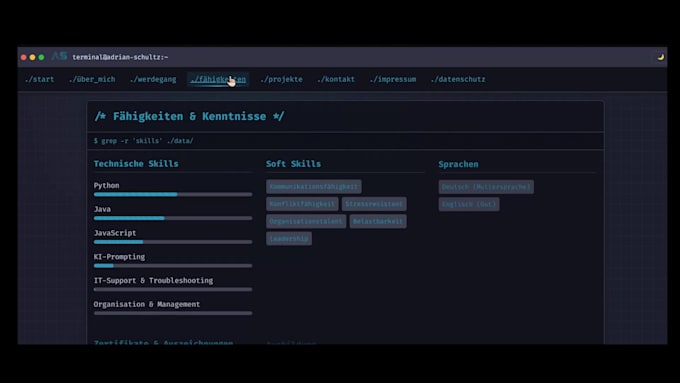Viewport: 680px width, 383px height.
Task: Click the Kommunikationsfähigkeit skill tag
Action: point(314,187)
